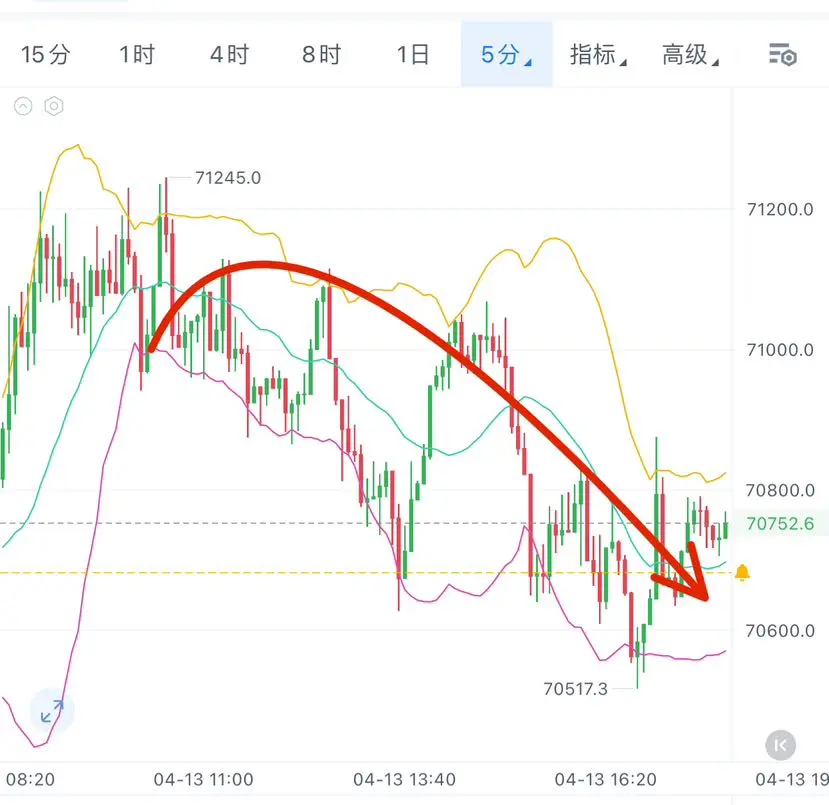Switch to the 15分 timeframe tab
The width and height of the screenshot is (829, 805).
[45, 54]
